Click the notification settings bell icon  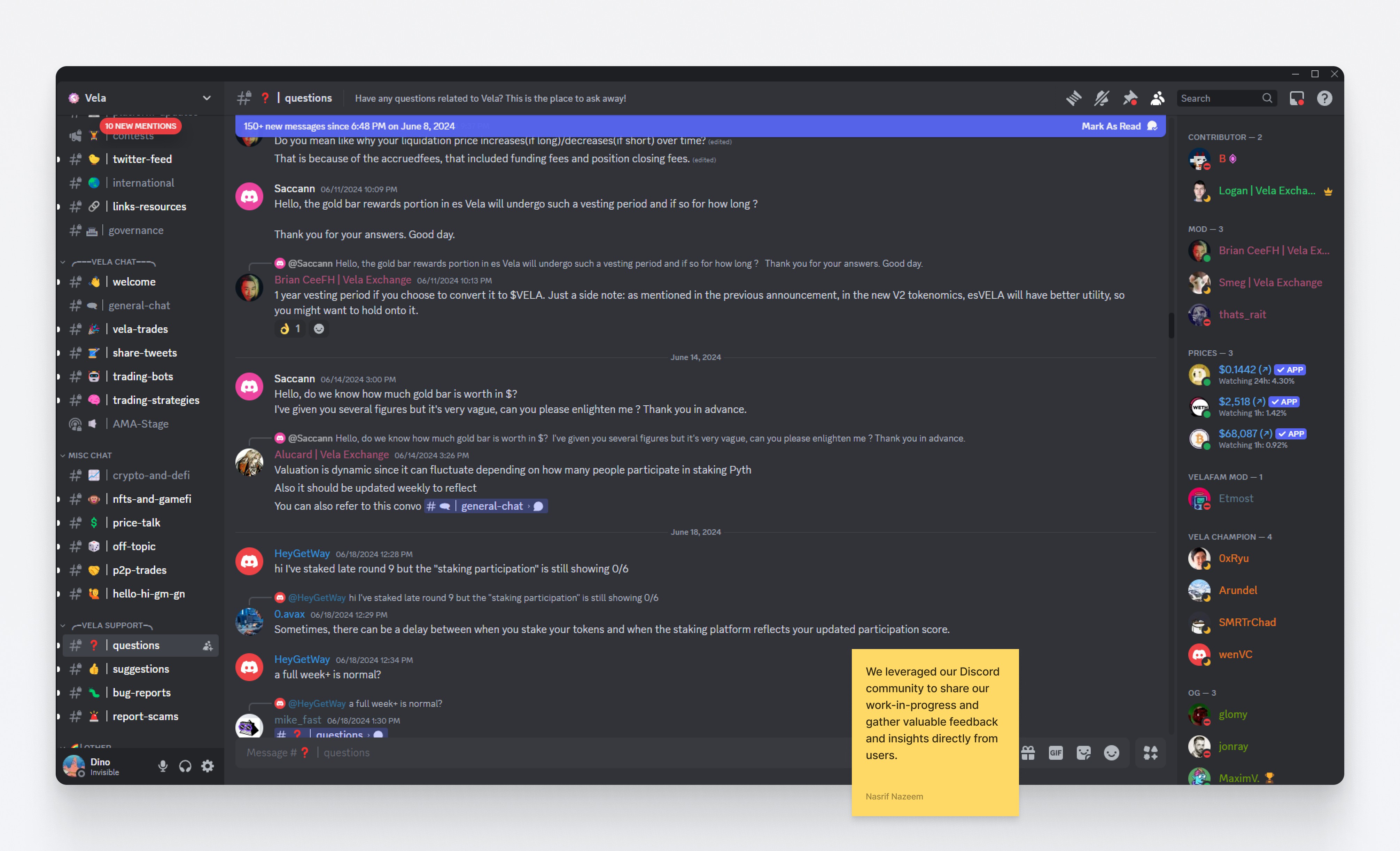[1101, 98]
